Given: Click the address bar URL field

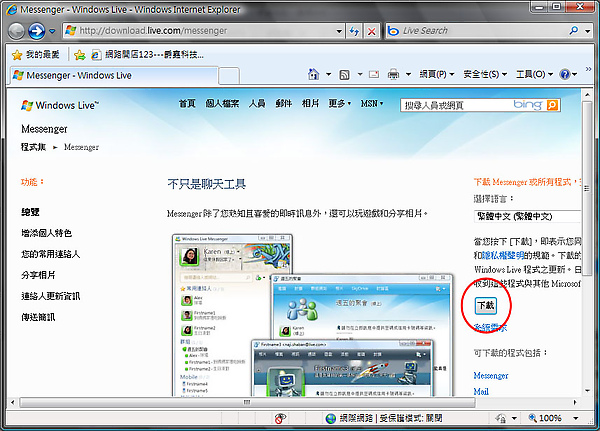Looking at the screenshot, I should pos(199,31).
